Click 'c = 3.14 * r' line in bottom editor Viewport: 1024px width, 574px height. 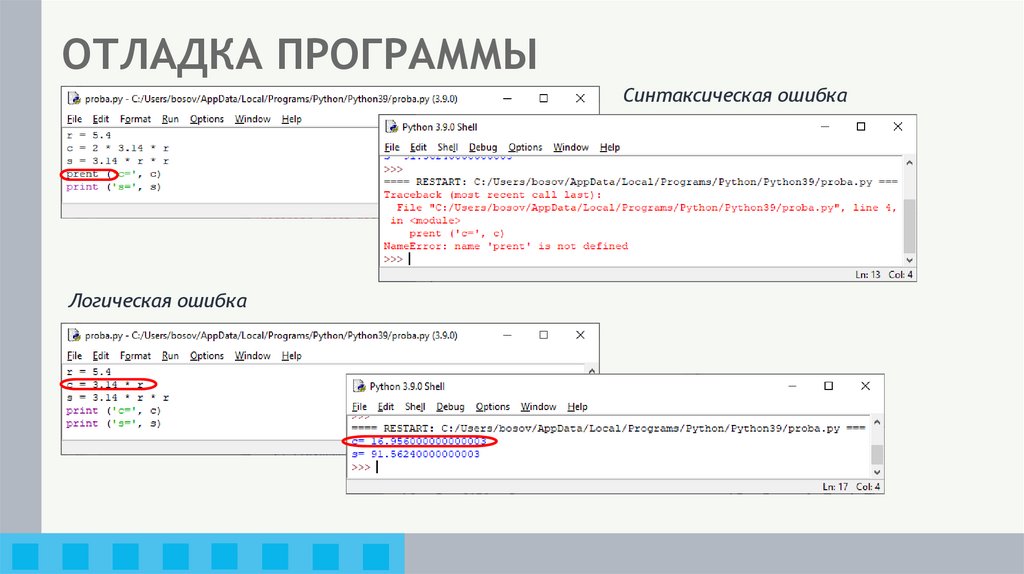(104, 385)
